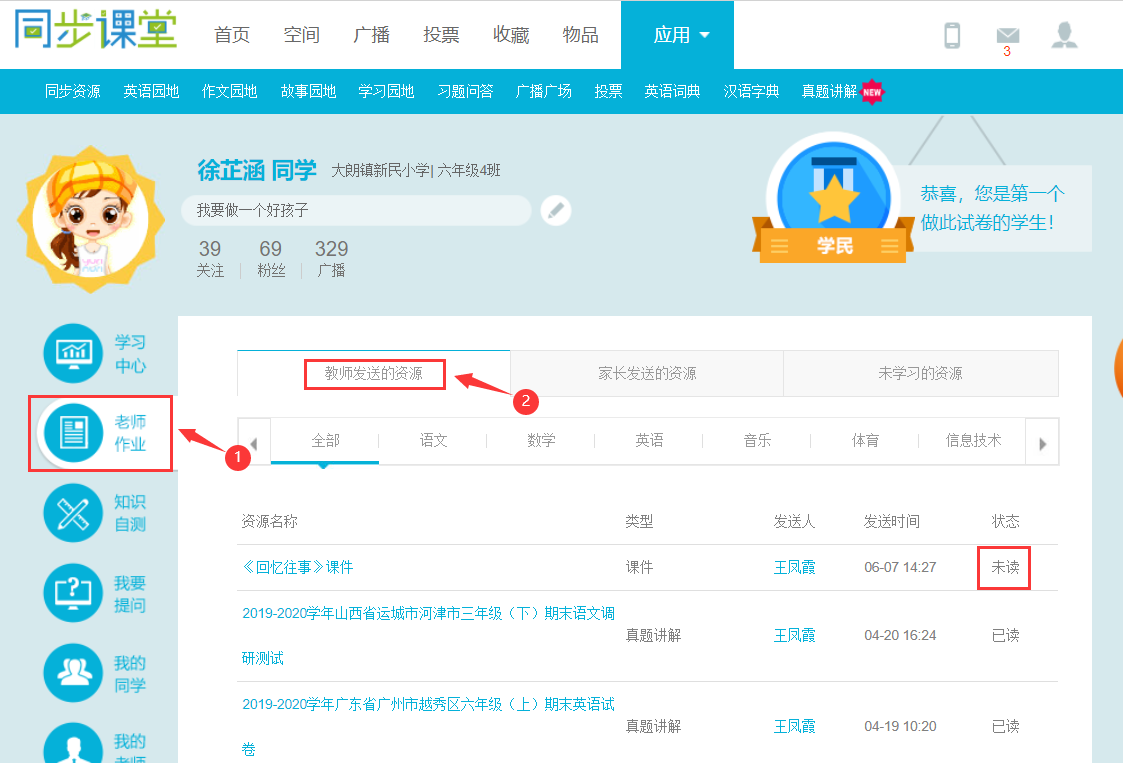
Task: Click the 我要提问 sidebar icon
Action: point(73,593)
